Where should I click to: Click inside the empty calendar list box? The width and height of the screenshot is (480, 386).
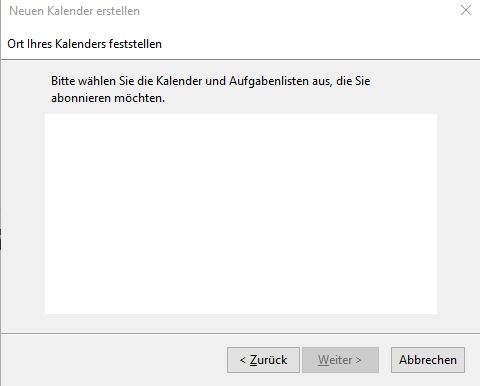(x=241, y=214)
